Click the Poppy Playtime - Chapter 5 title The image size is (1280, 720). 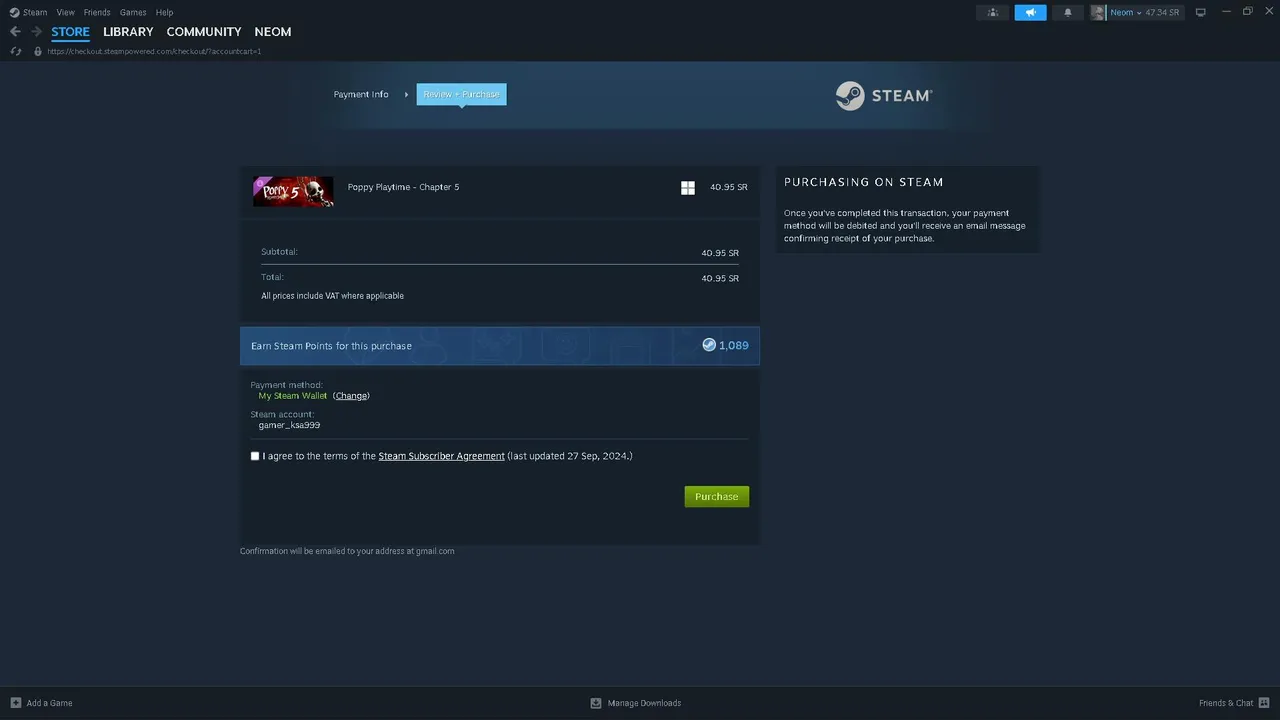coord(404,187)
